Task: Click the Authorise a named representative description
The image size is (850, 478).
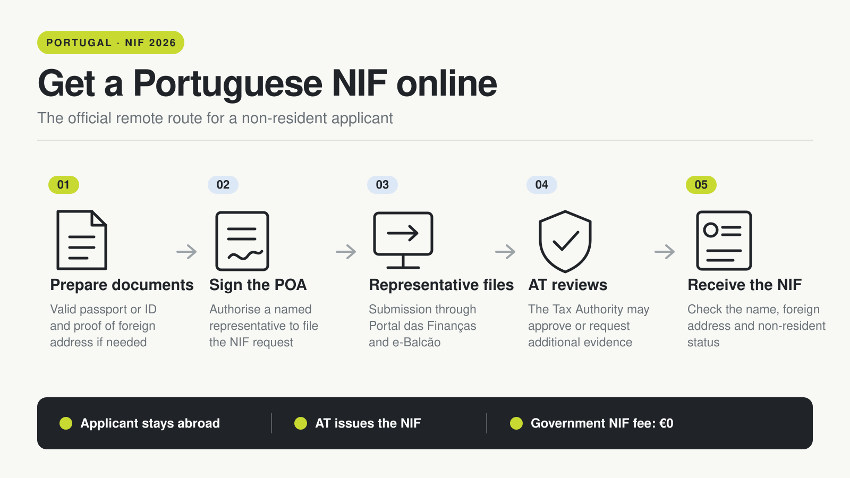Action: 263,326
